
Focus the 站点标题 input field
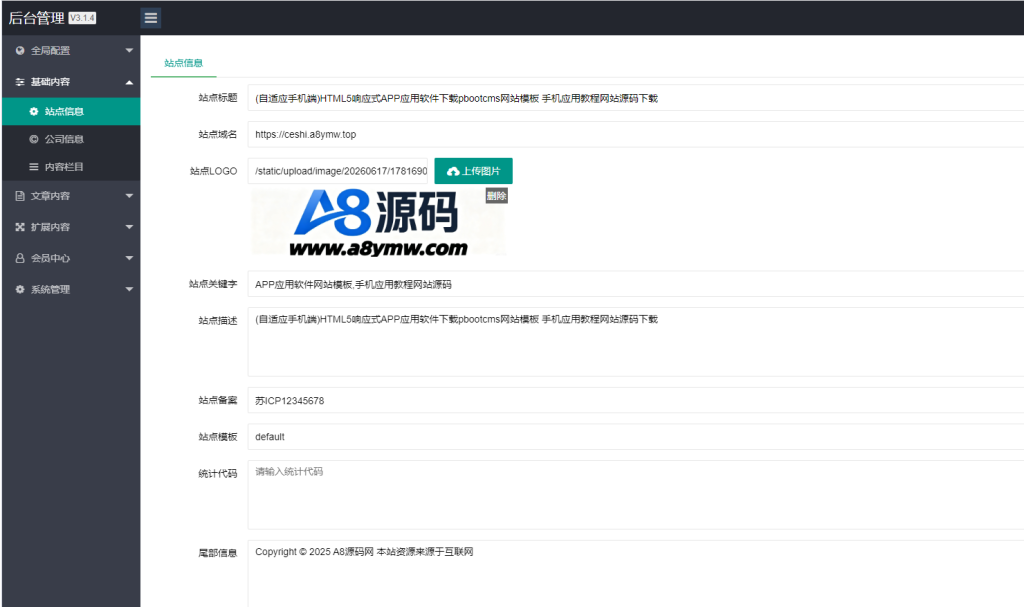pos(635,98)
